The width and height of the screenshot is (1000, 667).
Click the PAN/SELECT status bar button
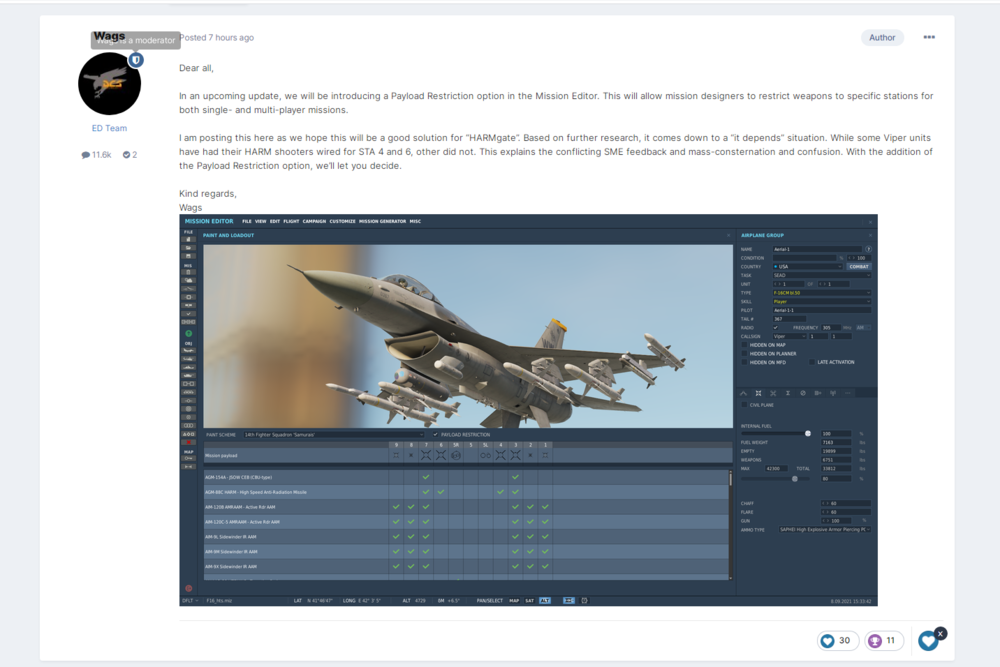coord(489,601)
